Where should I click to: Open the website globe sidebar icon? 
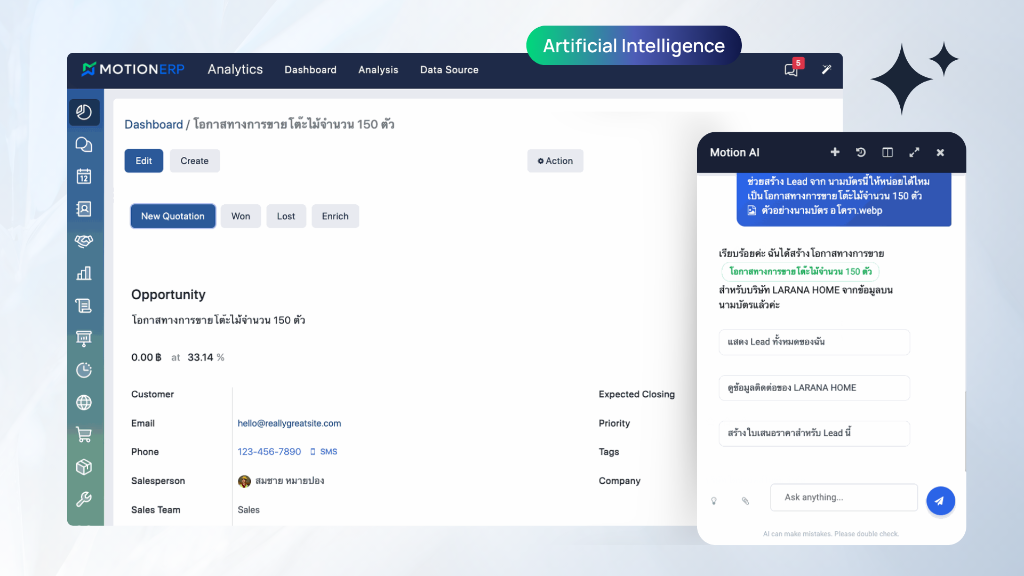(x=84, y=402)
